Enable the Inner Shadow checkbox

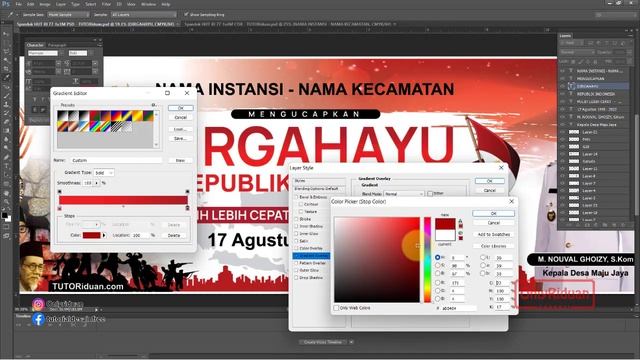click(296, 226)
